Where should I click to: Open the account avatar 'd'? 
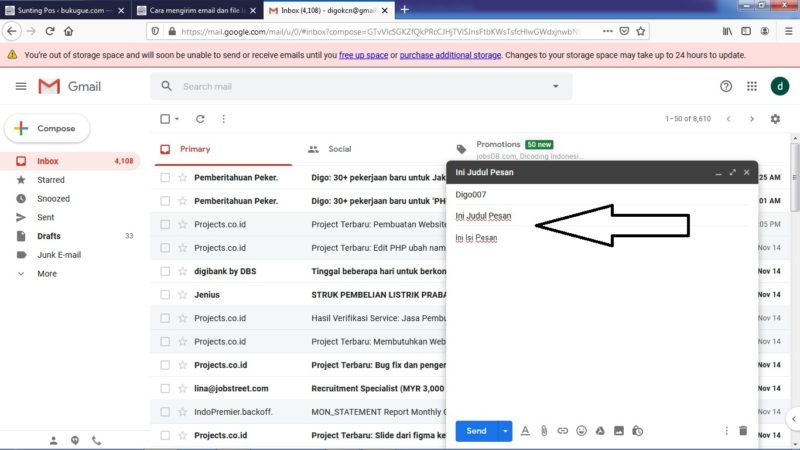coord(780,86)
